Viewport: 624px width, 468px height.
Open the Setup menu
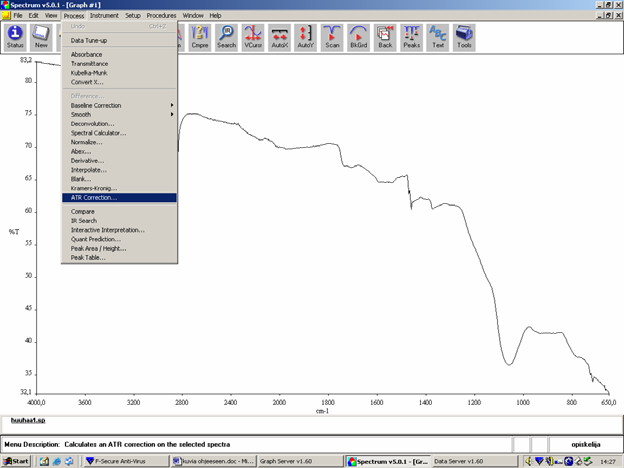click(x=133, y=16)
